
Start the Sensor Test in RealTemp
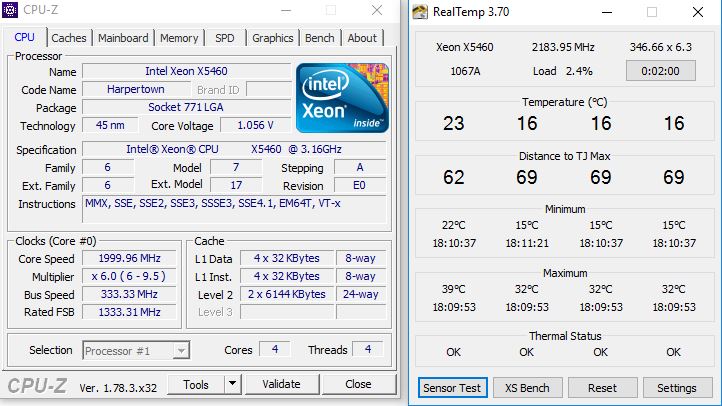452,388
